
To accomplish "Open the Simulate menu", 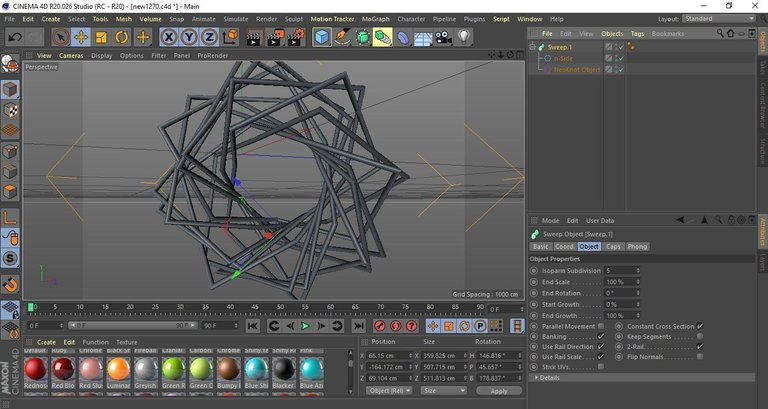I will click(236, 19).
